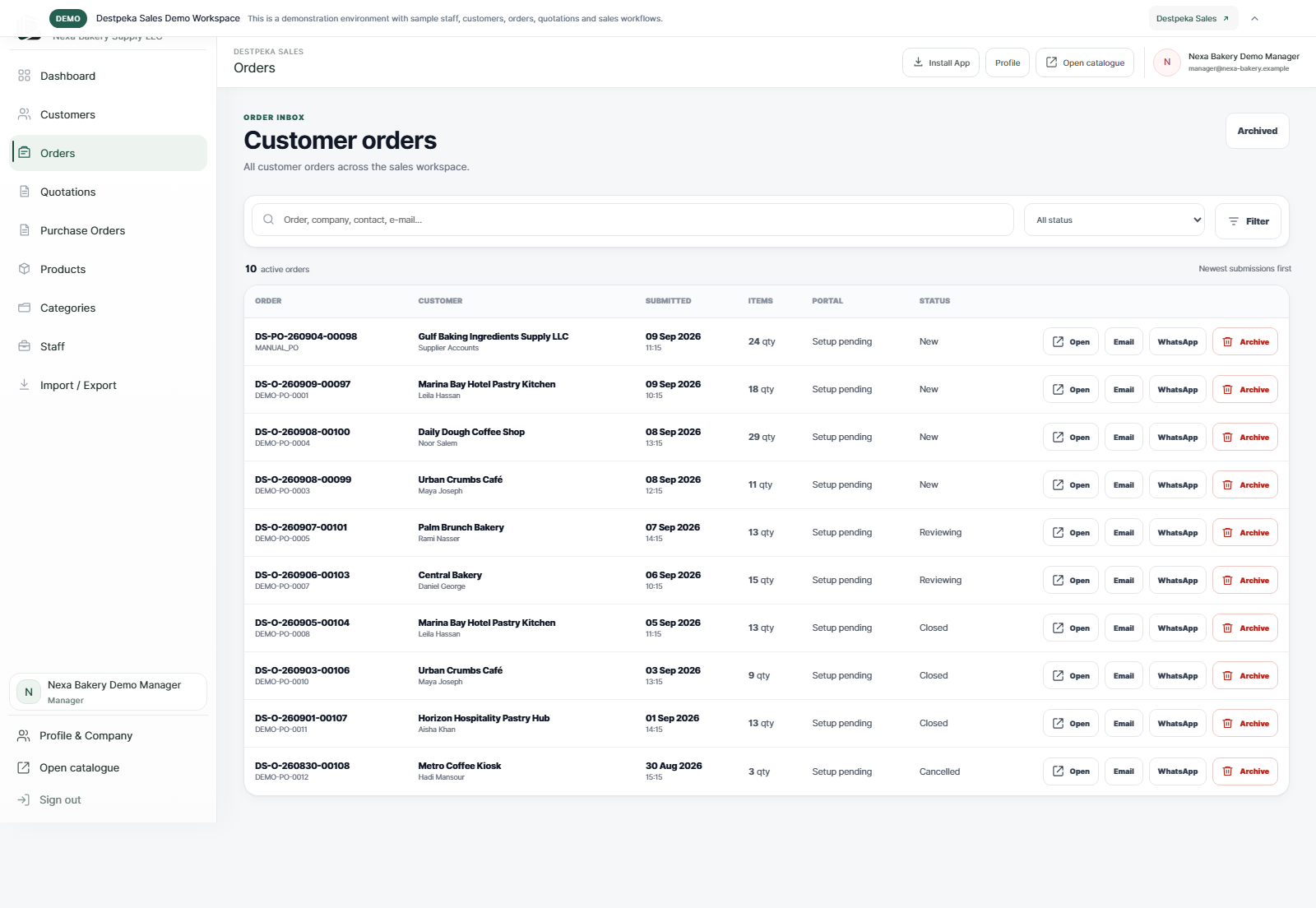Screen dimensions: 1316x908
Task: Focus the order search input field
Action: coord(633,220)
